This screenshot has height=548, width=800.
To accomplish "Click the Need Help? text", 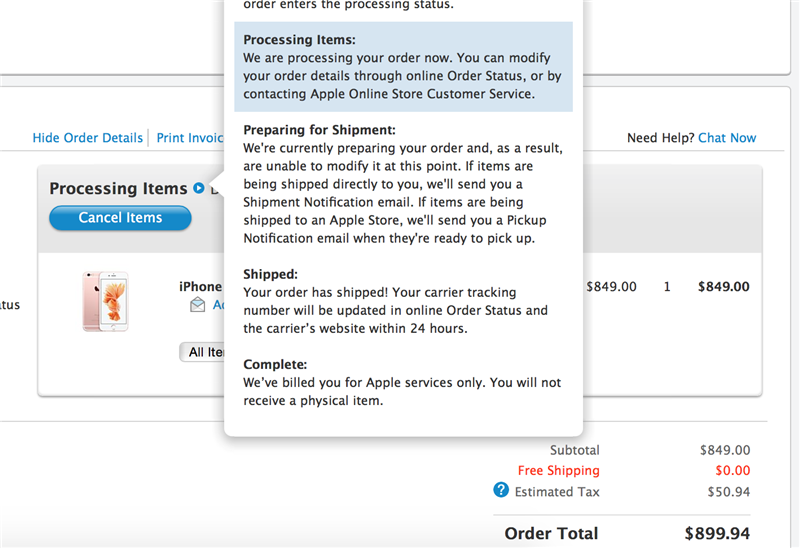I will tap(661, 138).
